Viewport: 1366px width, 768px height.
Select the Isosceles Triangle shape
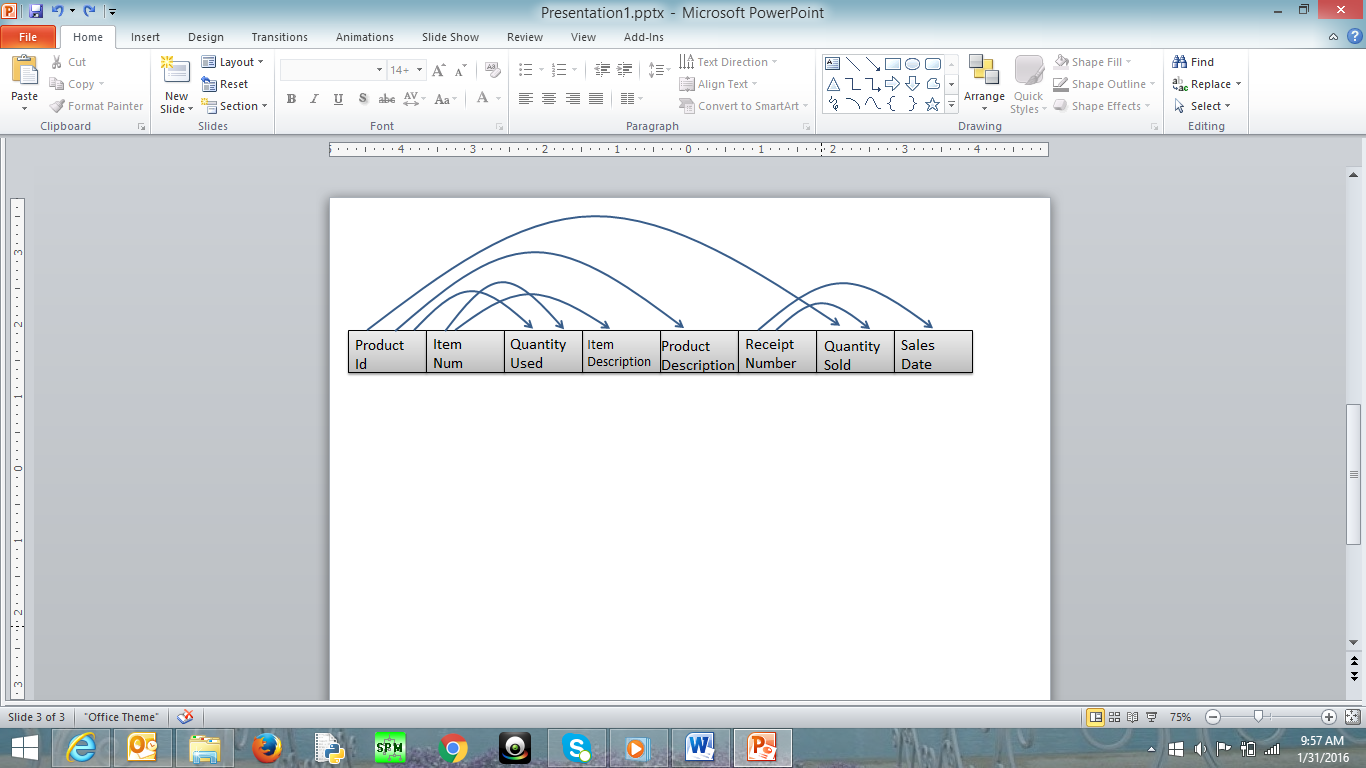(832, 84)
